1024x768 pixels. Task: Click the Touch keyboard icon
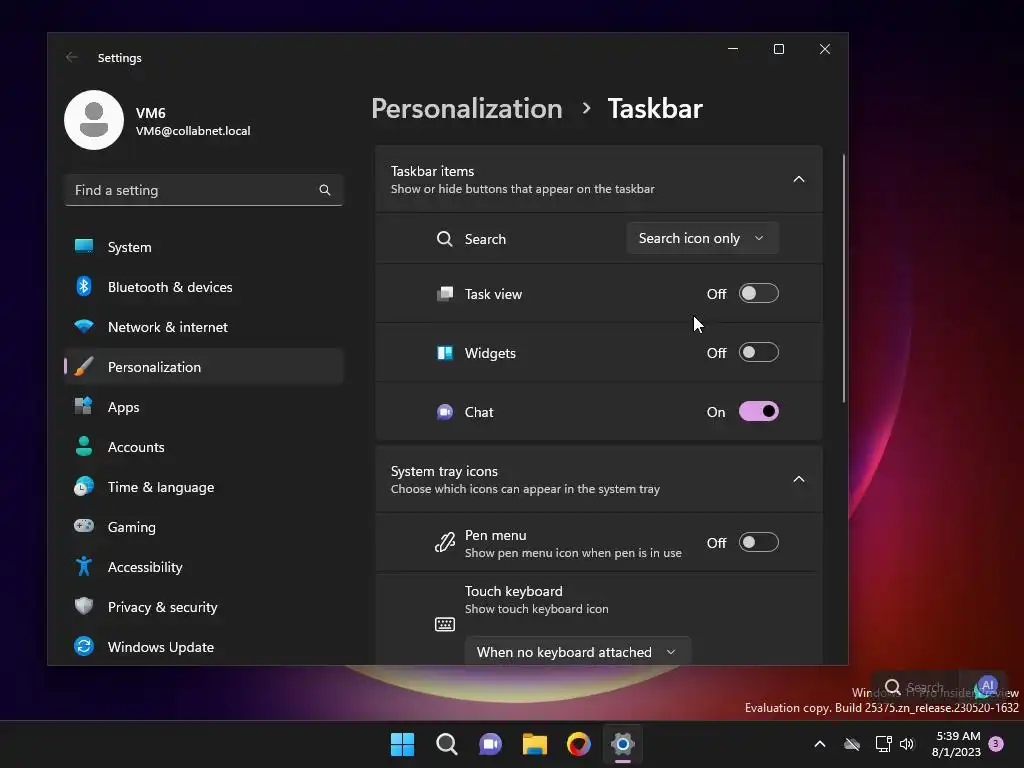(445, 624)
